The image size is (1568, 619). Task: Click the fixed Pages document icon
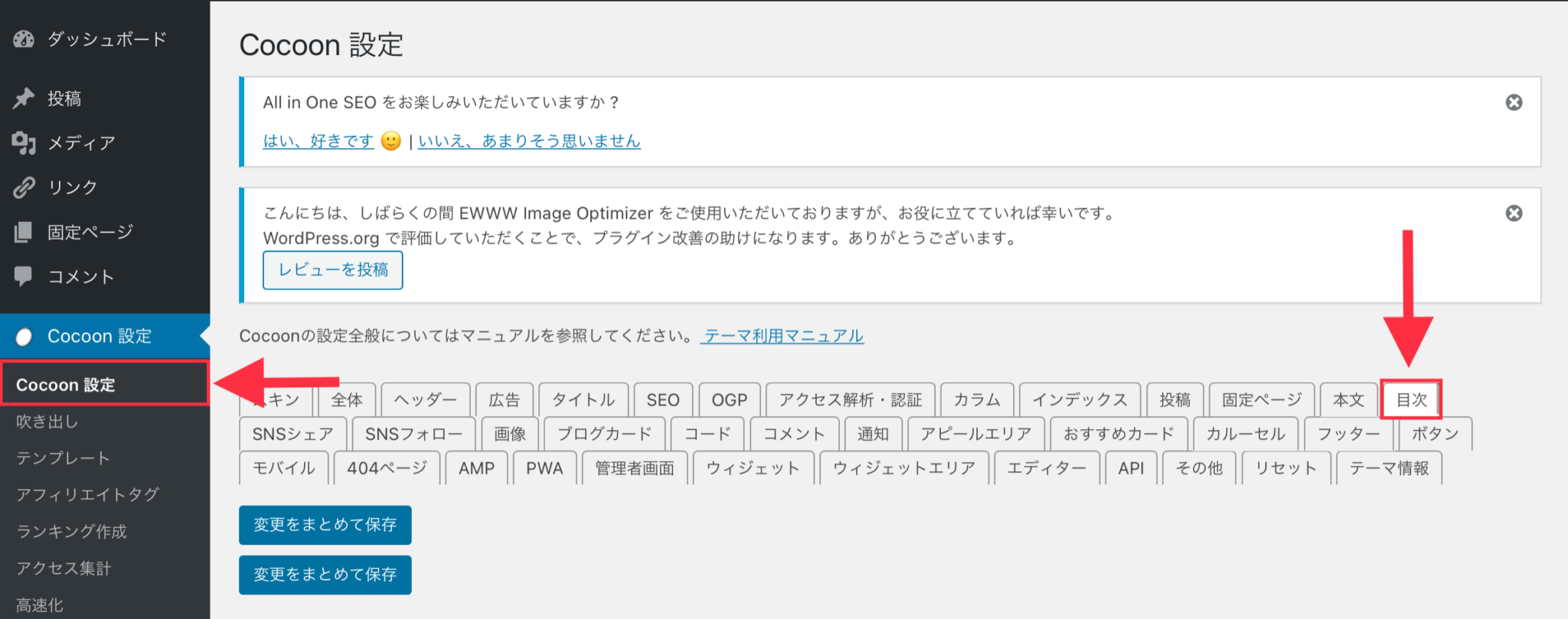[24, 232]
